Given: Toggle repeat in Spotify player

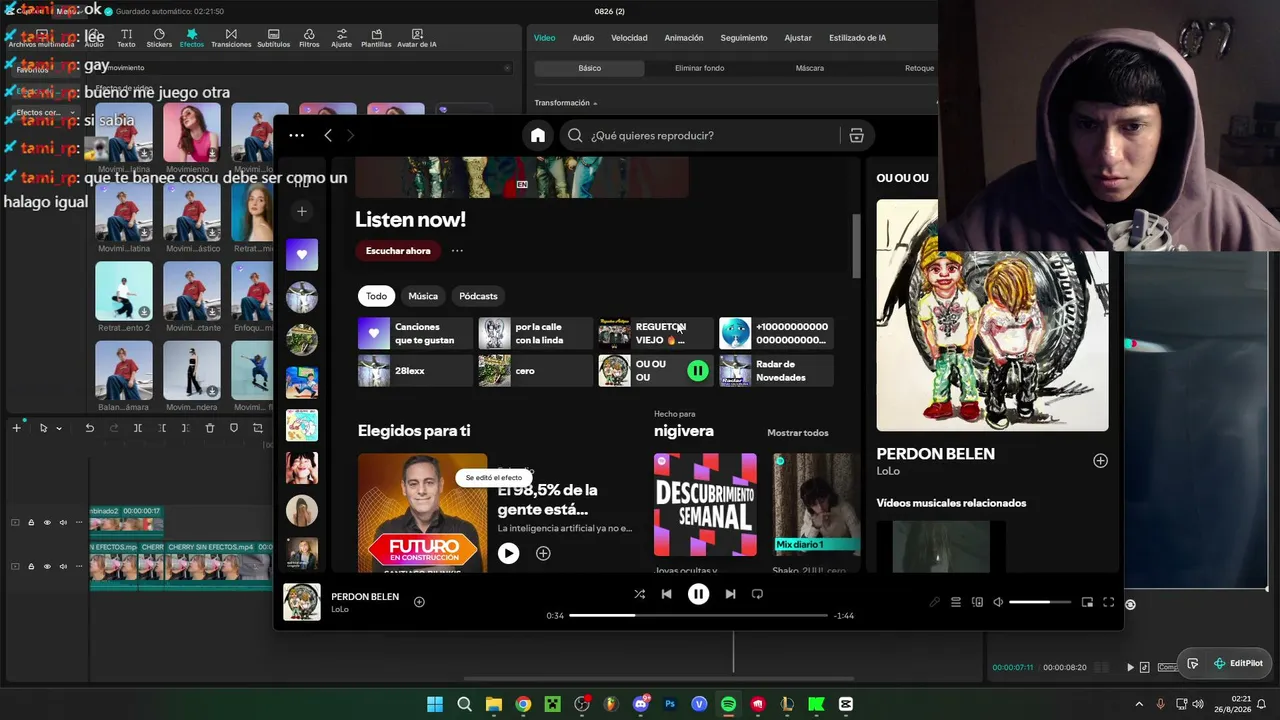Looking at the screenshot, I should point(757,594).
